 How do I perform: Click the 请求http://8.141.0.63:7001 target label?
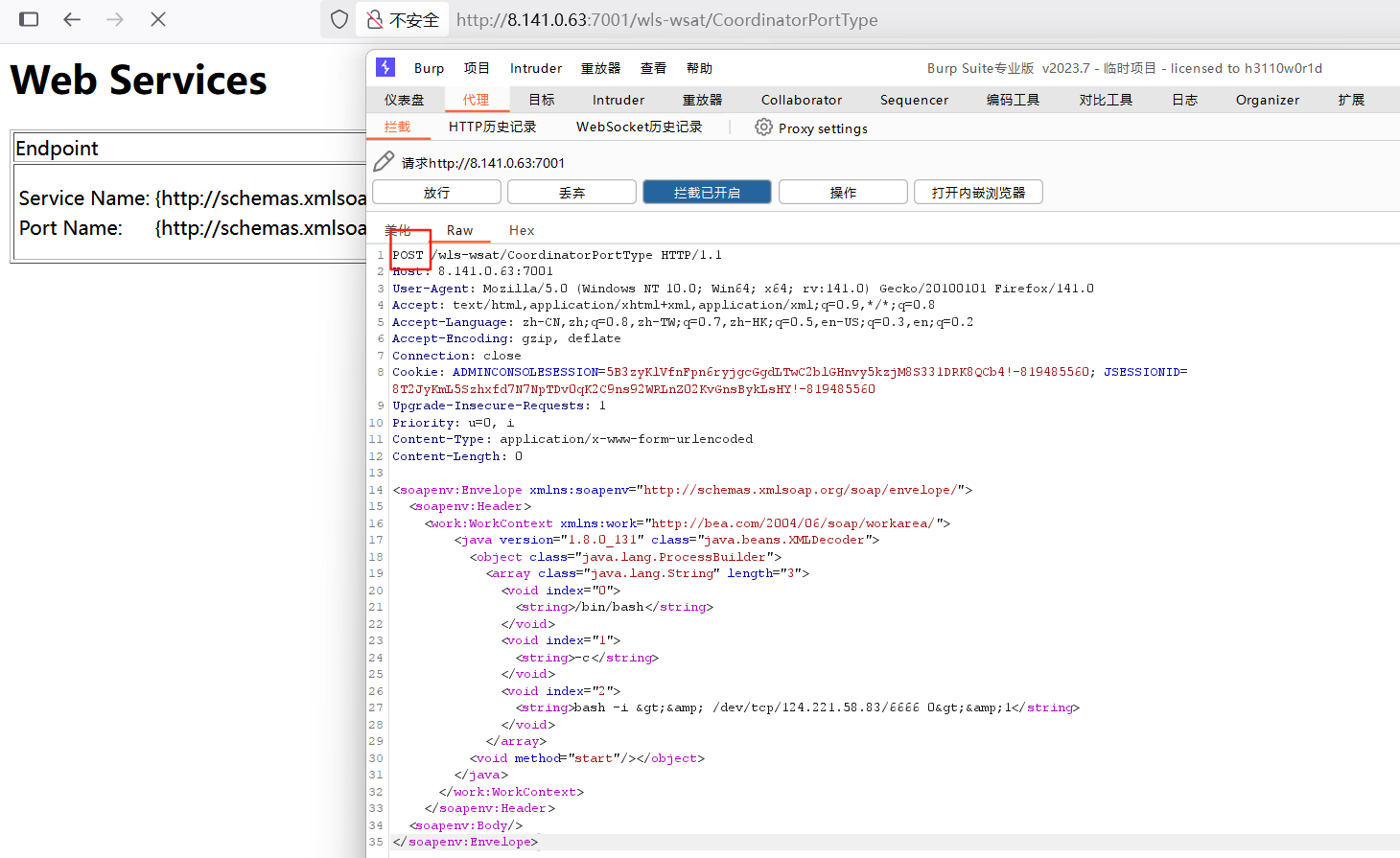[483, 163]
